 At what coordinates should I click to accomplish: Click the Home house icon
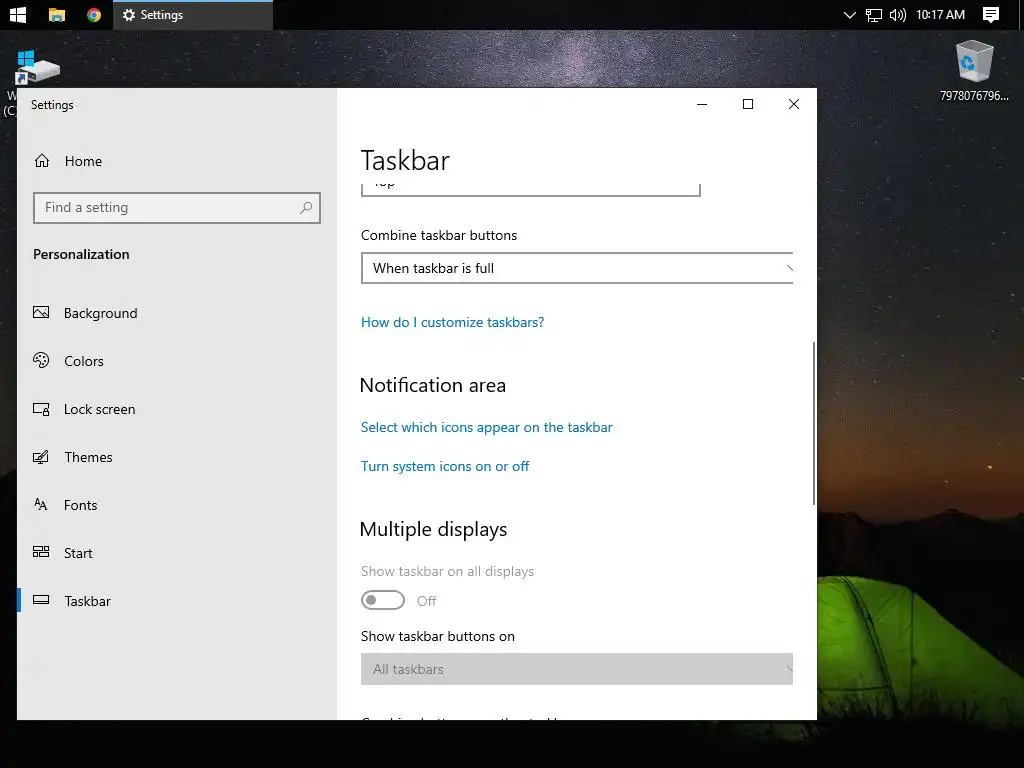42,161
